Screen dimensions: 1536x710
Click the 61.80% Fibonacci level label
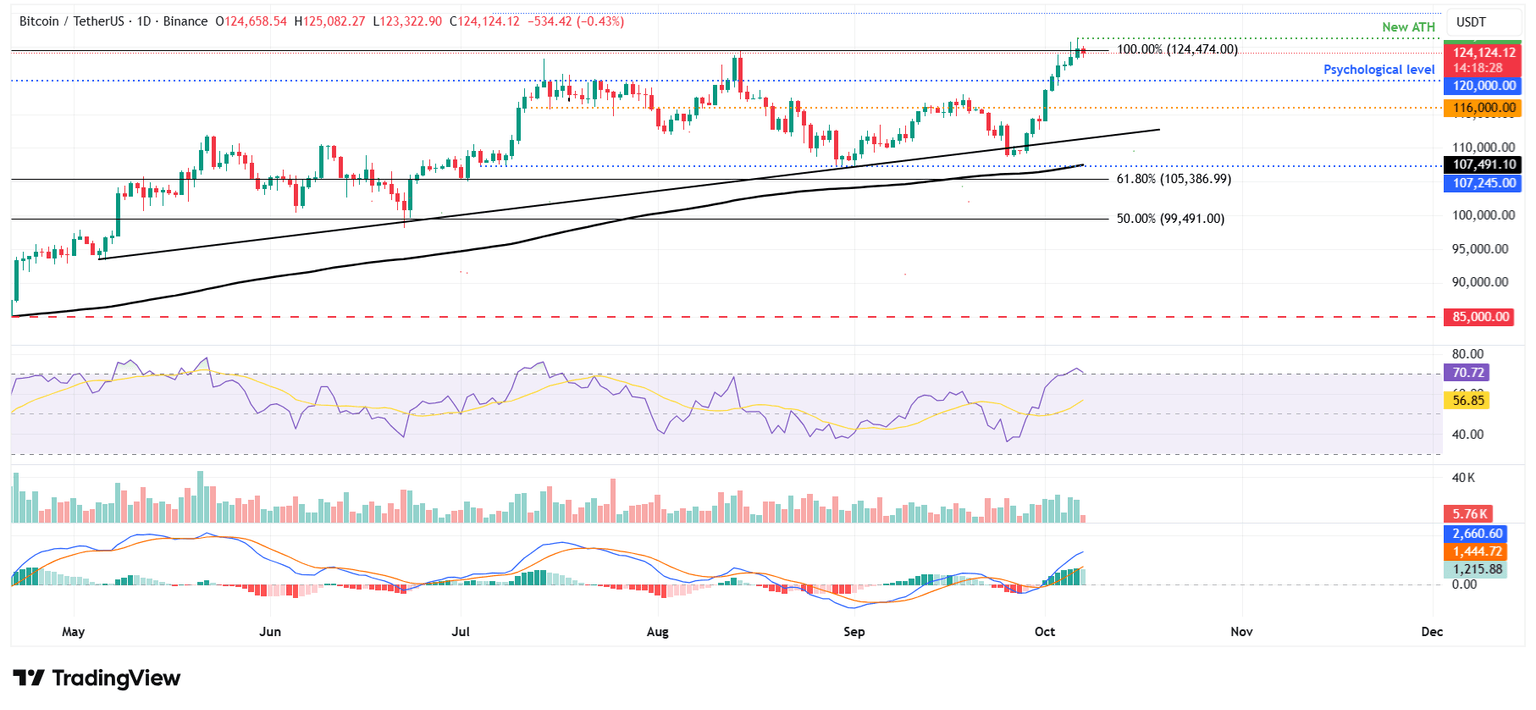click(1173, 179)
